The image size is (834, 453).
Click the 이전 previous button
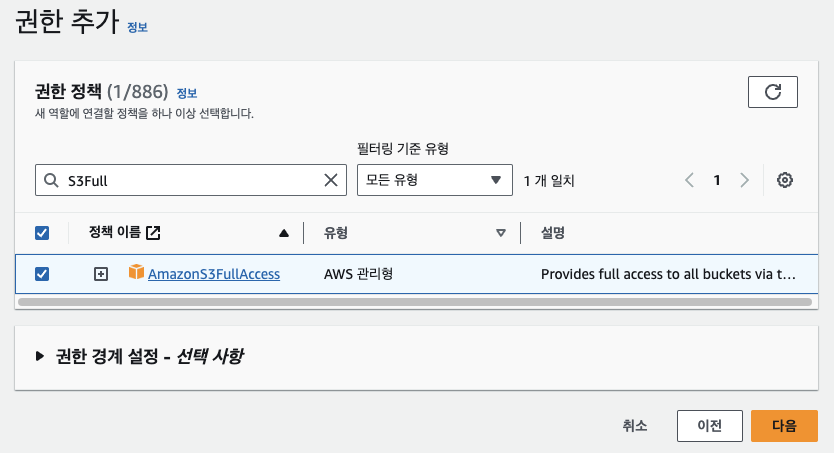[x=710, y=425]
